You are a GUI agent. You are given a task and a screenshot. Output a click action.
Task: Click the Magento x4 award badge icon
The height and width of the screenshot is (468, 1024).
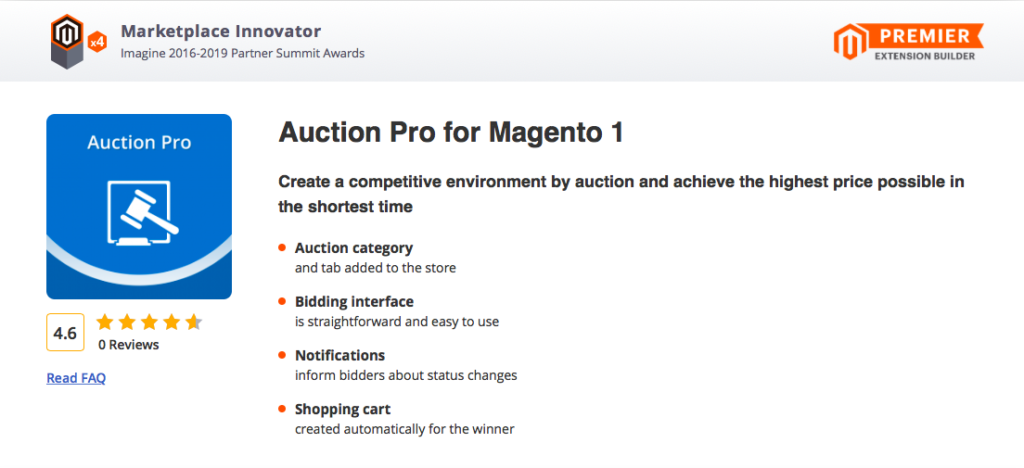point(75,41)
